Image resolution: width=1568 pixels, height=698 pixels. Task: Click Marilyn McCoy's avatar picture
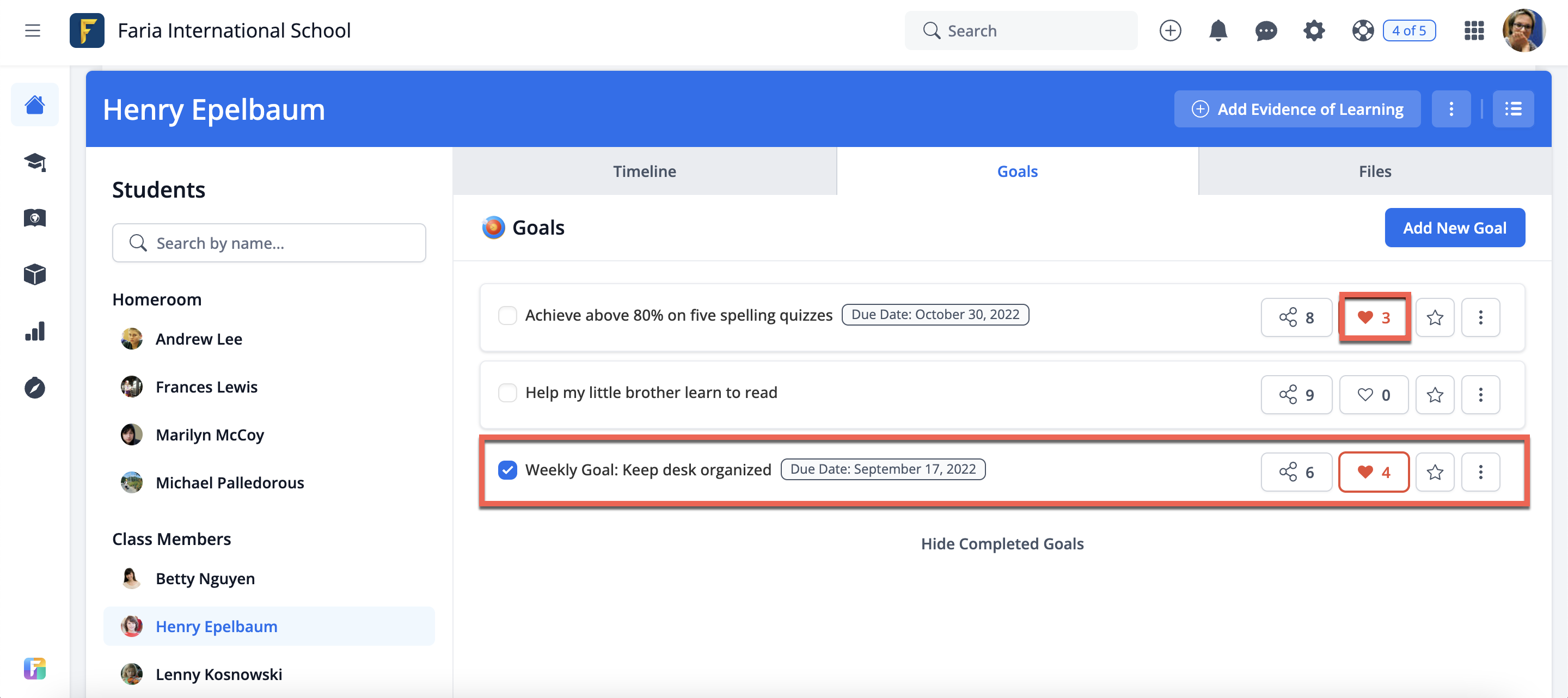coord(131,434)
